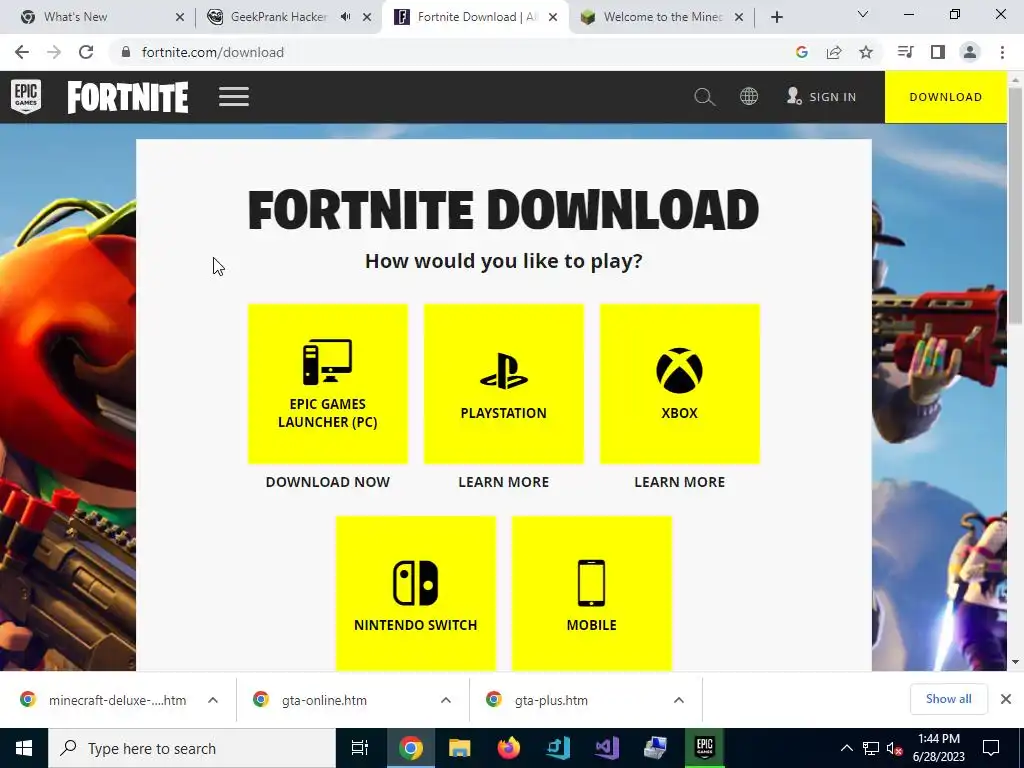
Task: Open a new browser tab
Action: click(776, 17)
